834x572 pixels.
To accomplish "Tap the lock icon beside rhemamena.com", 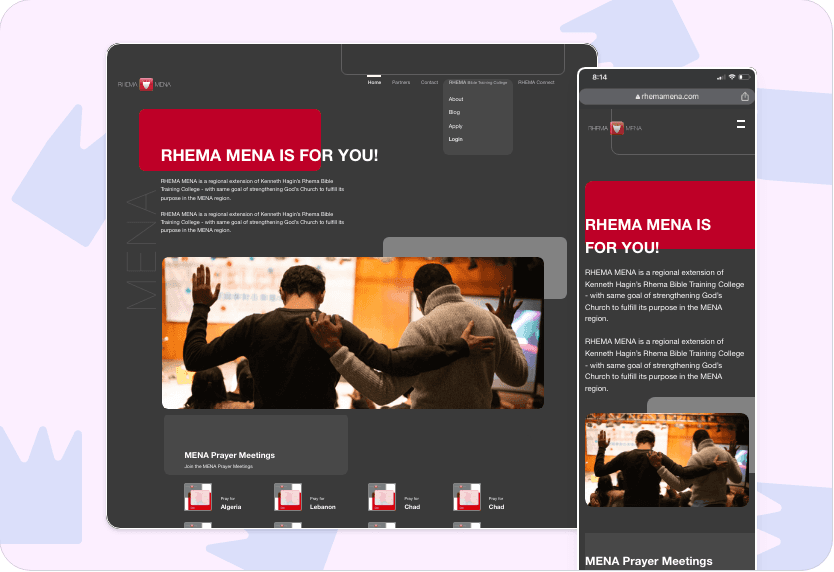I will pos(638,97).
